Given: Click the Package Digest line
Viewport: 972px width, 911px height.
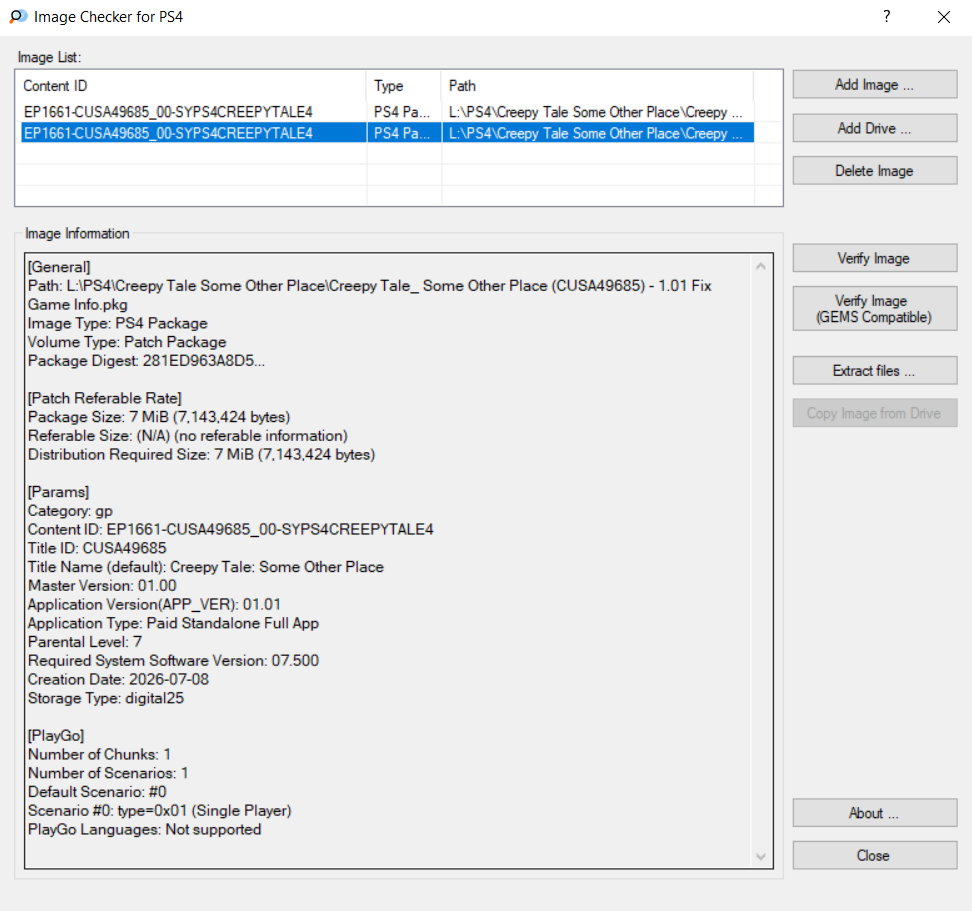Looking at the screenshot, I should tap(146, 361).
